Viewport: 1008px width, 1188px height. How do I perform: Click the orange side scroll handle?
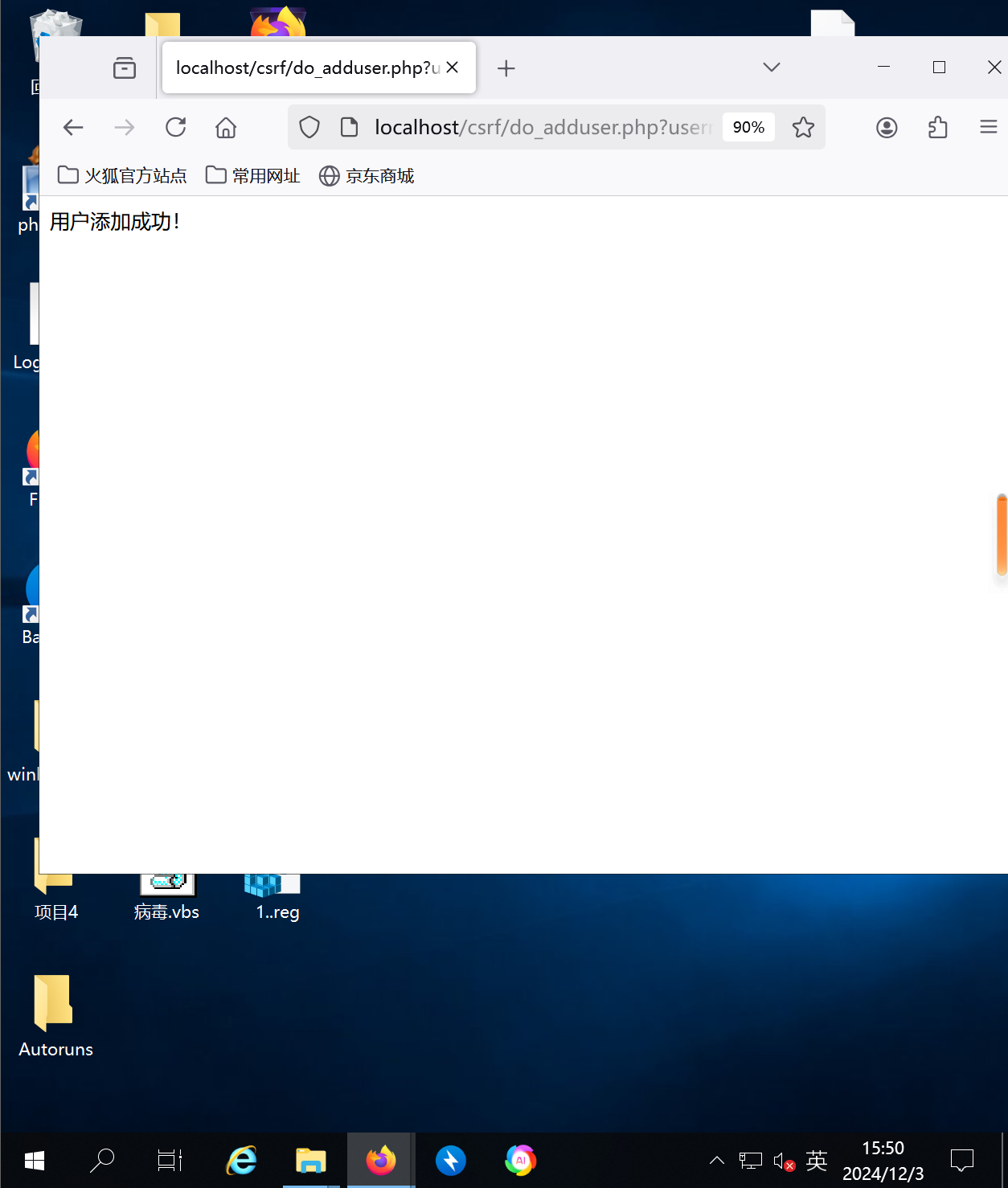pyautogui.click(x=1002, y=535)
